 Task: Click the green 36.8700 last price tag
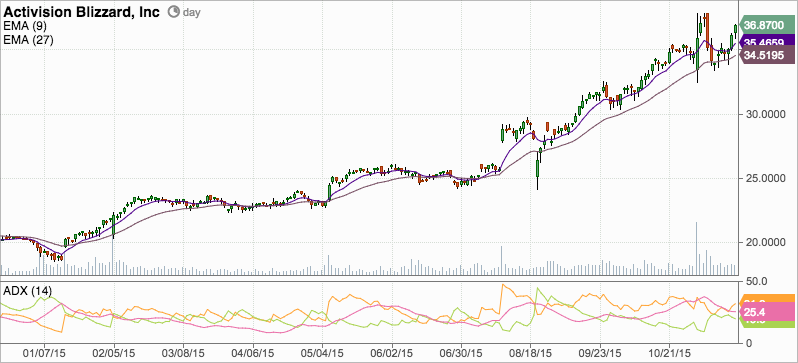point(766,25)
